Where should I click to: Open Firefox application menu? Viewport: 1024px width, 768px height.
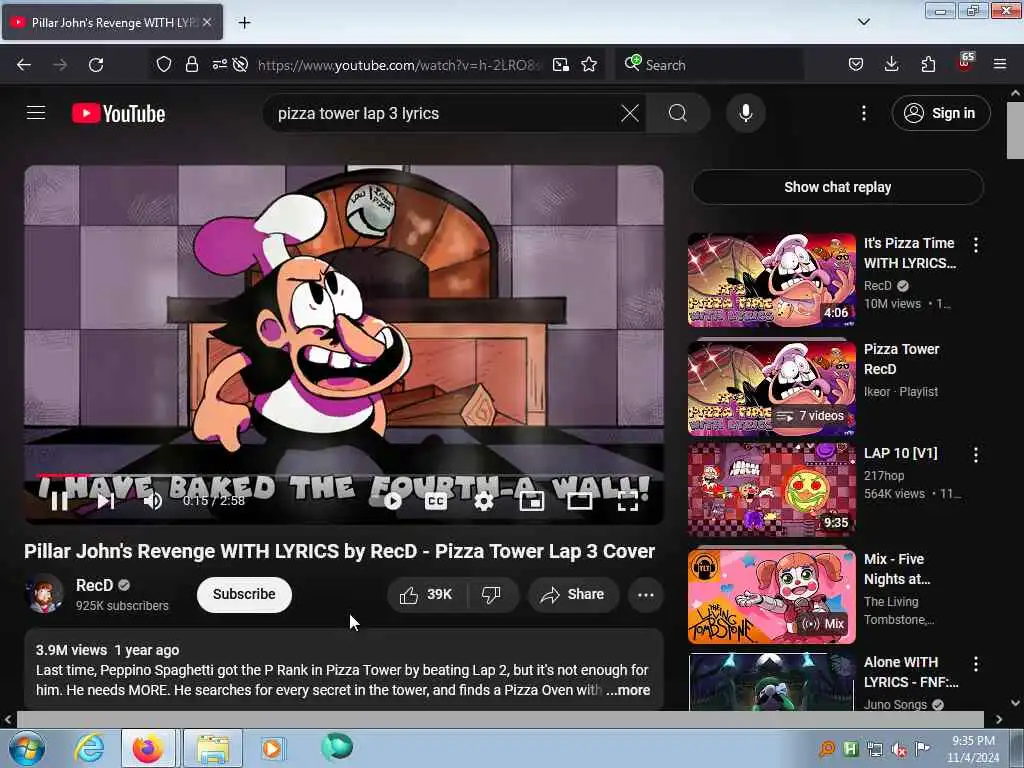coord(999,64)
